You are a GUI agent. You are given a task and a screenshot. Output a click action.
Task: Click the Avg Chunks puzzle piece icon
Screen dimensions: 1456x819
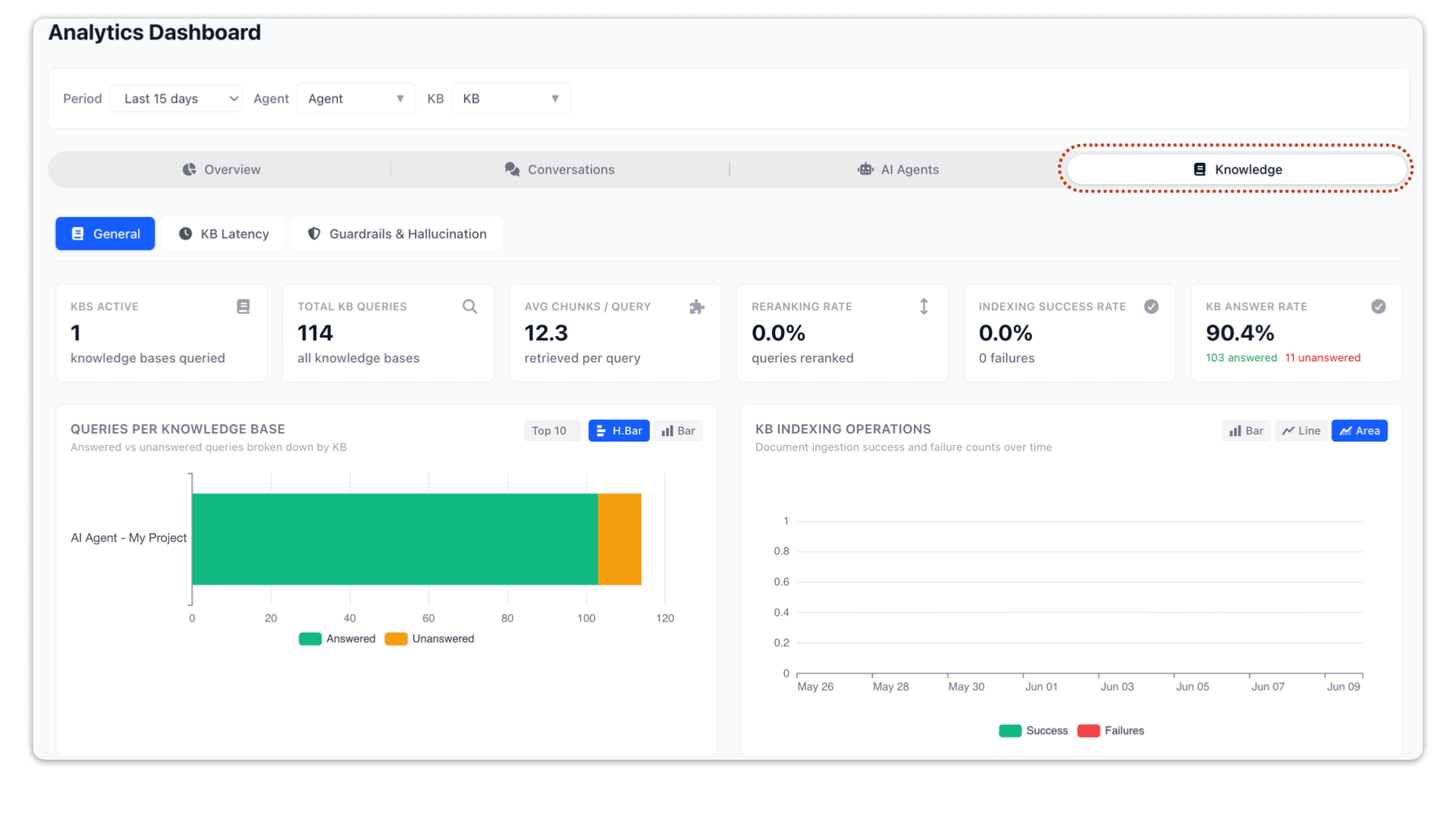click(697, 306)
